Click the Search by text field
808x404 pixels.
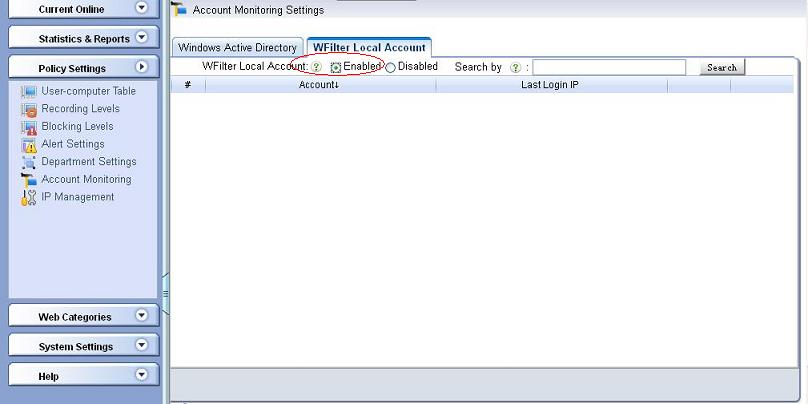[x=609, y=68]
